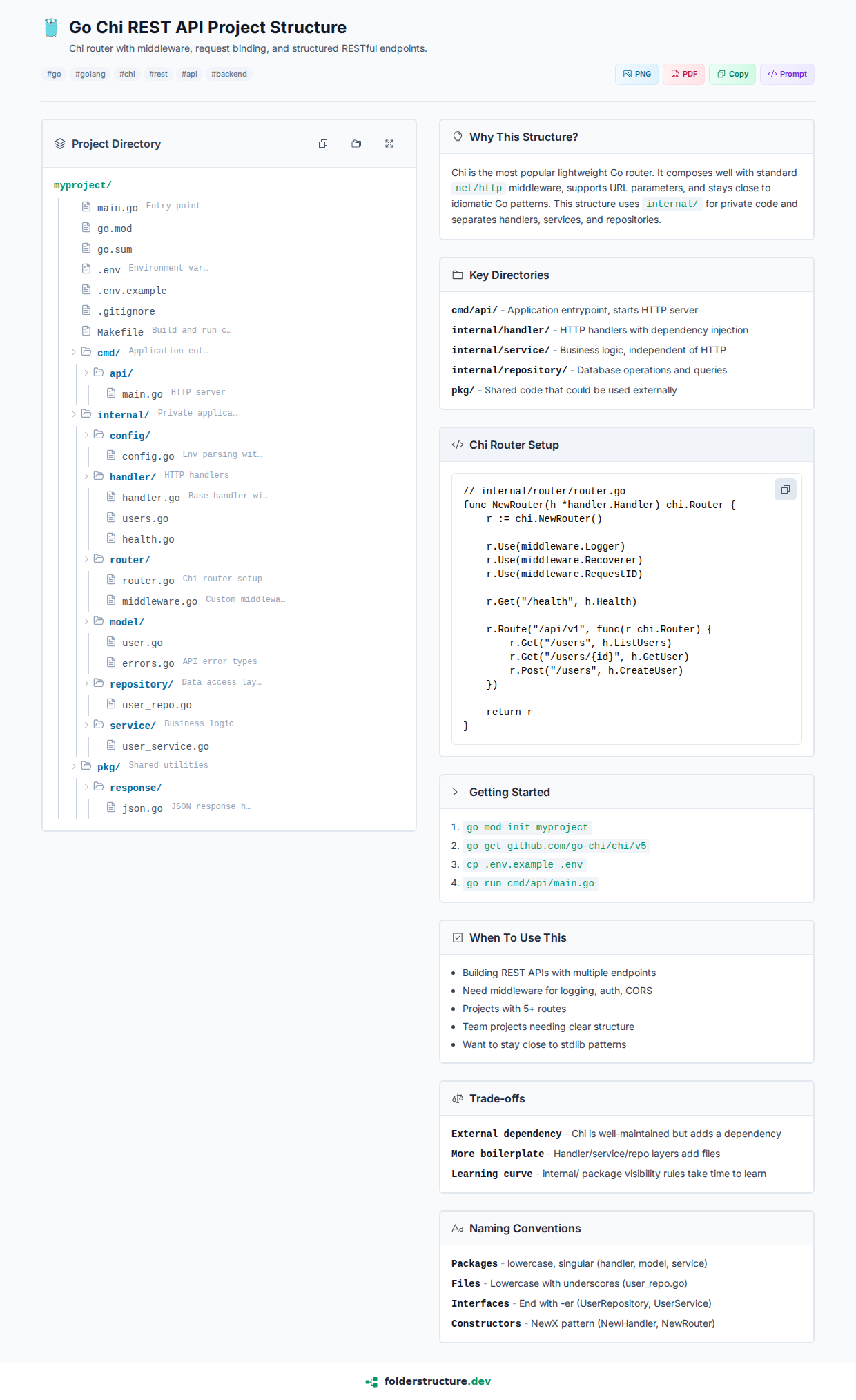Toggle the repository/ folder chevron
Viewport: 856px width, 1400px height.
coord(86,683)
